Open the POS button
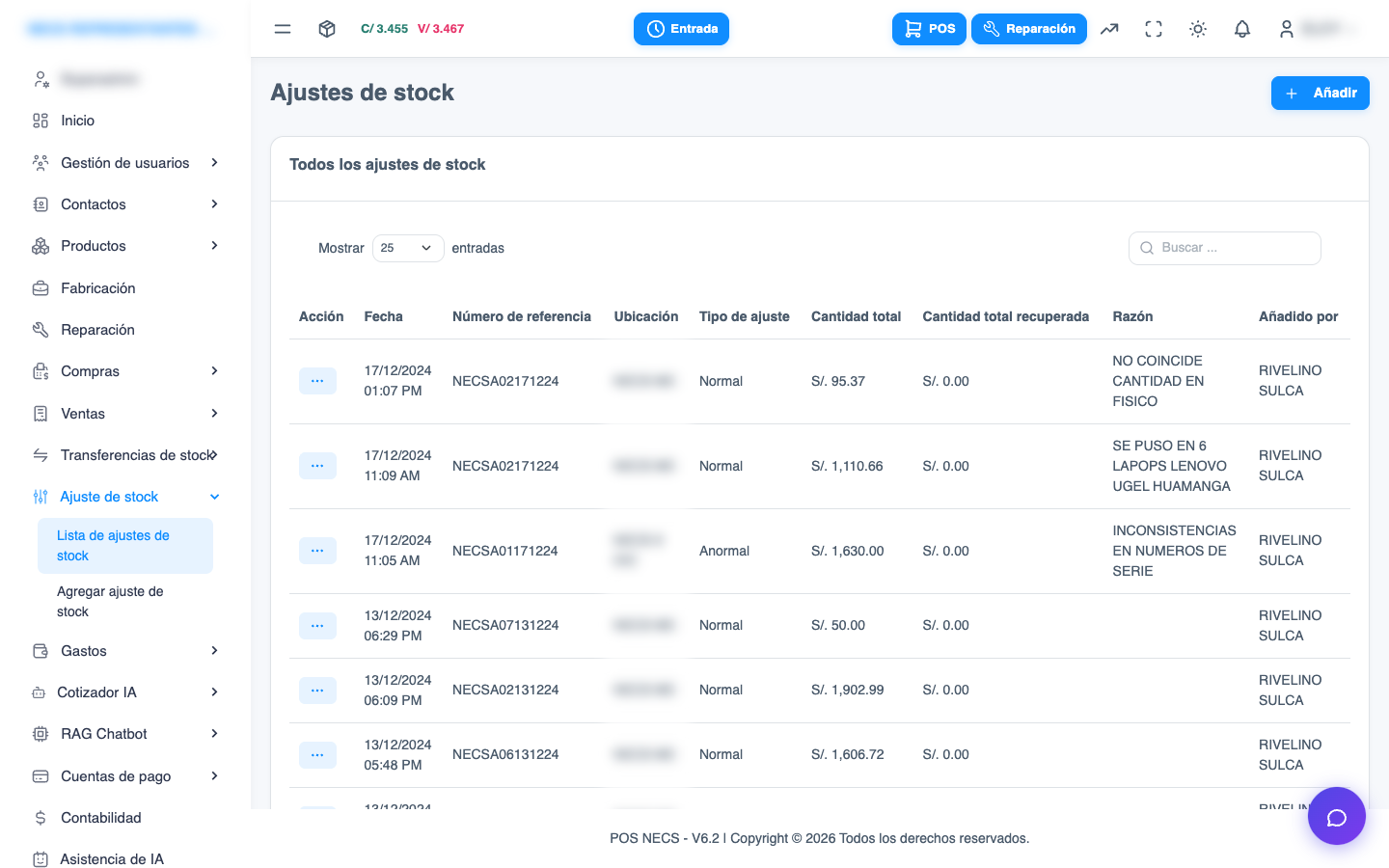 click(x=929, y=29)
